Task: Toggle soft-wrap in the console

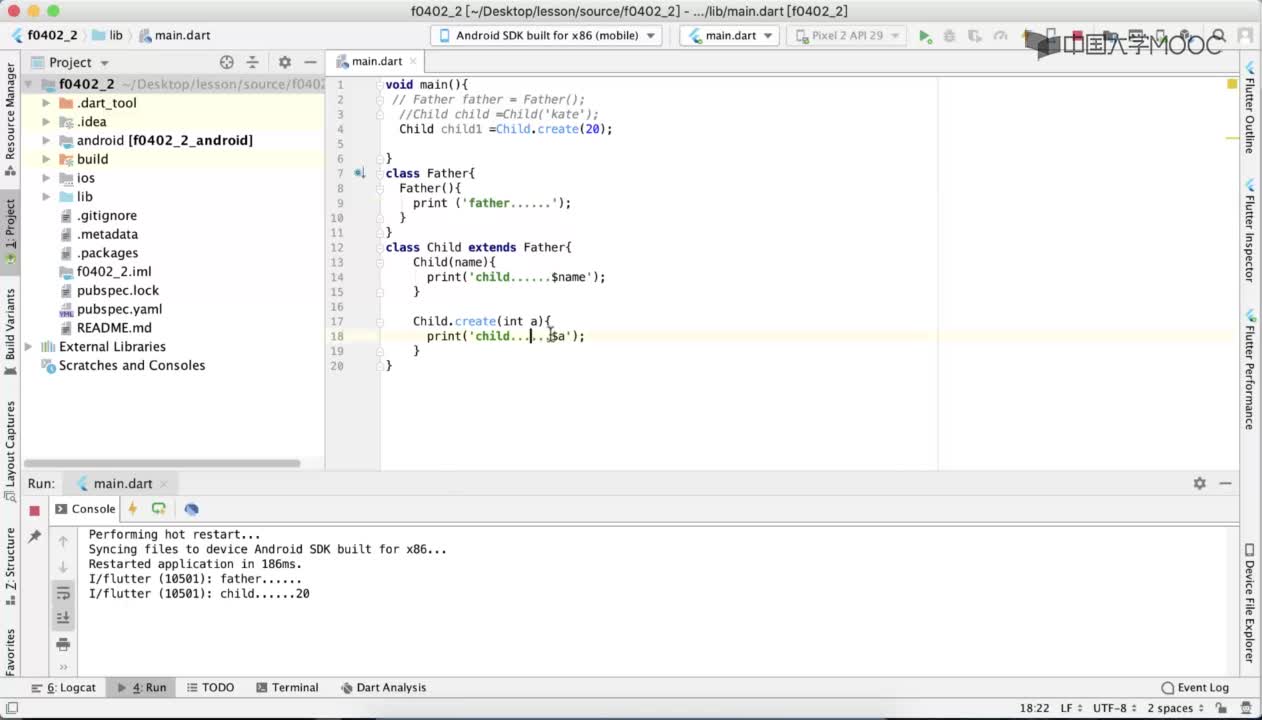Action: [63, 593]
